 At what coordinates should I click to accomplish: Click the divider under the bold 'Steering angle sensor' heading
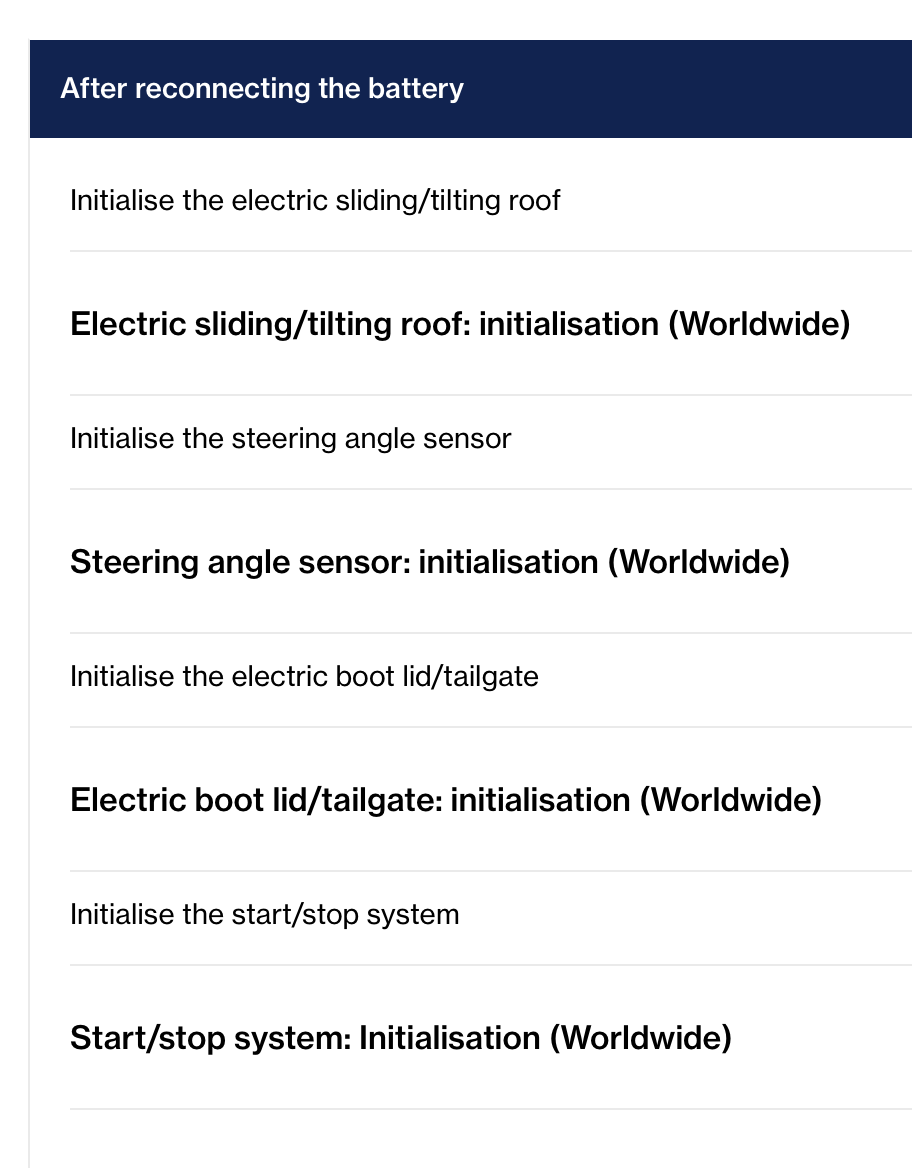(491, 632)
